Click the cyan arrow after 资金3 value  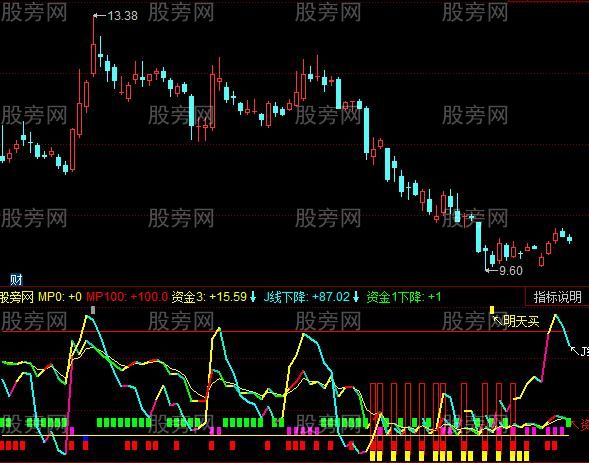point(253,297)
